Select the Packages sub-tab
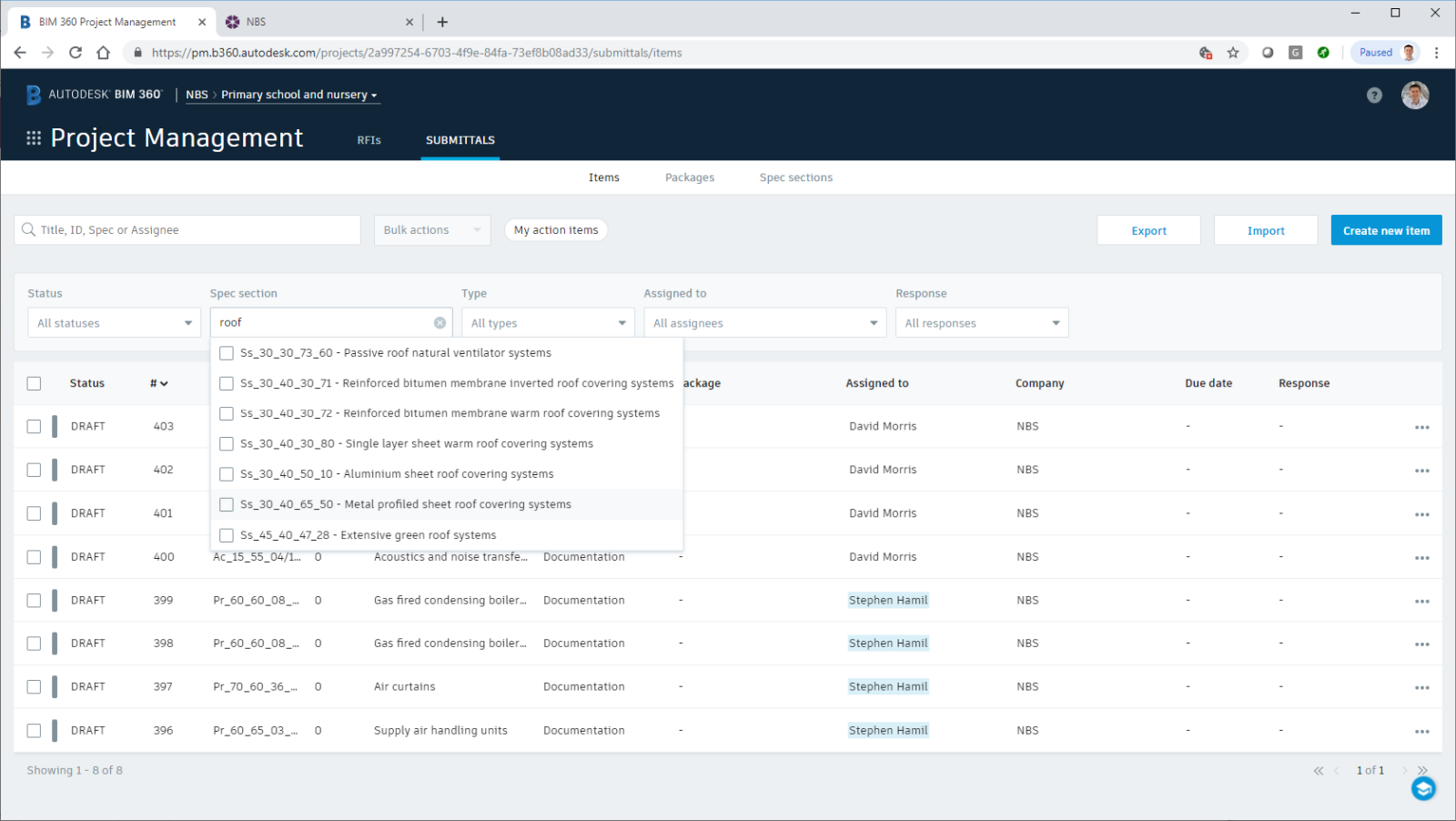Image resolution: width=1456 pixels, height=821 pixels. tap(690, 177)
